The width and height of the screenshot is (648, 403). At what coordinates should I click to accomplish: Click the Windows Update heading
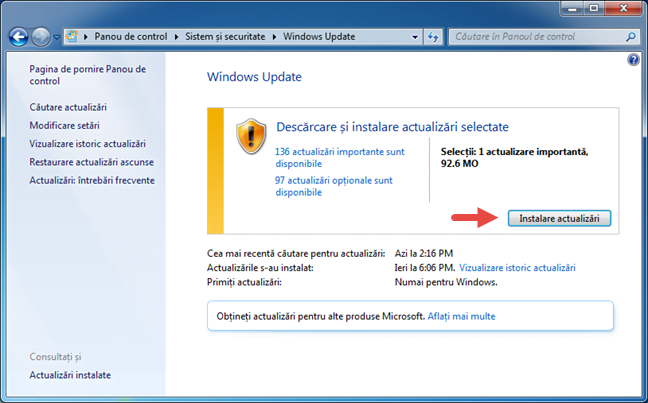pyautogui.click(x=254, y=77)
